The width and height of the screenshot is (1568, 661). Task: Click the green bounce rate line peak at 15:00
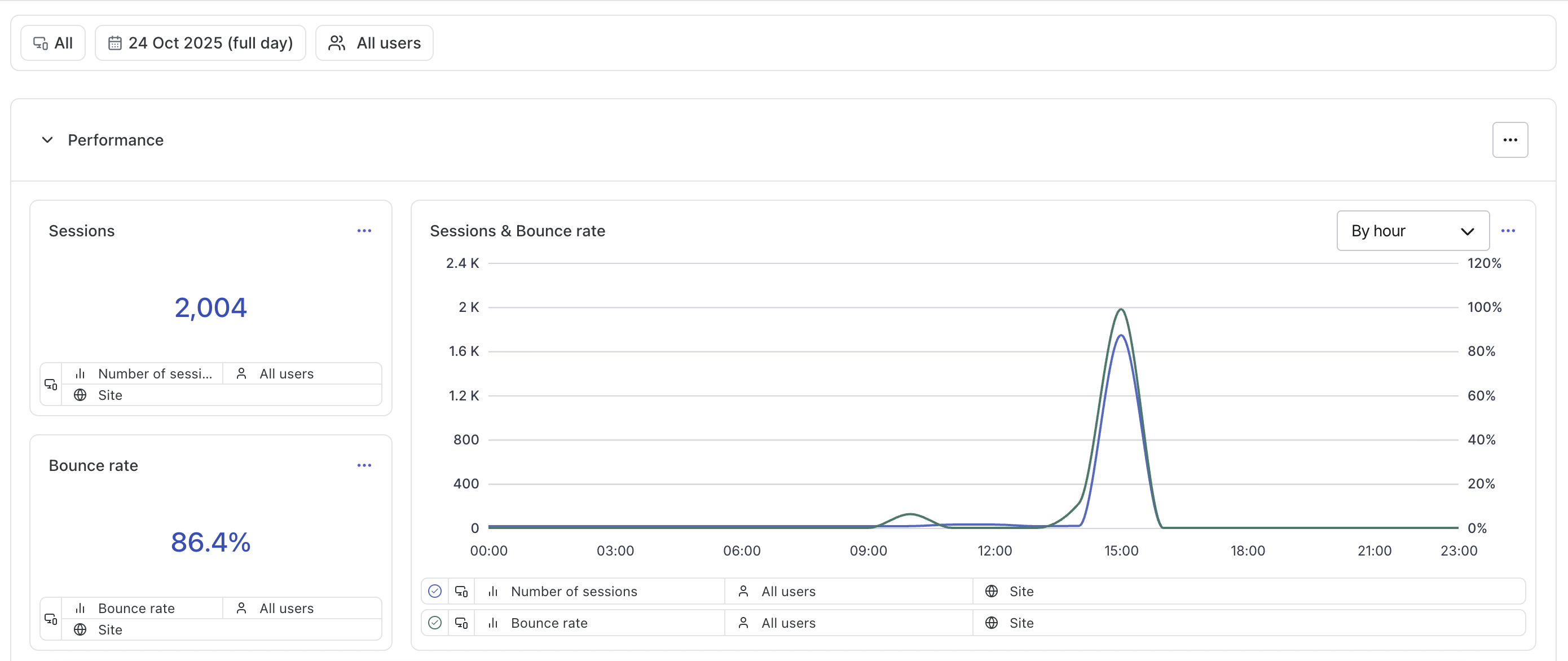click(x=1121, y=310)
